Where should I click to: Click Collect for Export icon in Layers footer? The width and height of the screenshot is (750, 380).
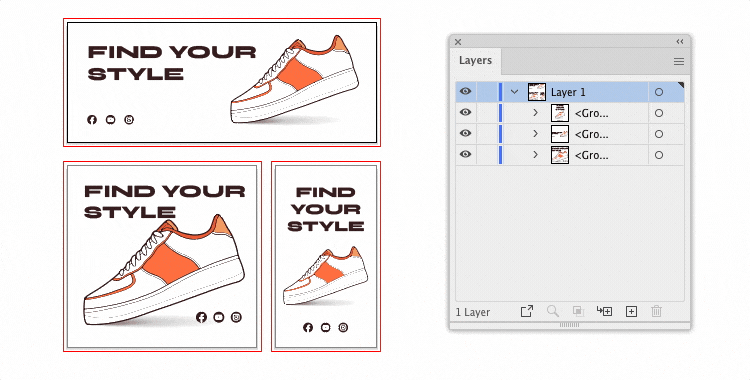pos(527,312)
